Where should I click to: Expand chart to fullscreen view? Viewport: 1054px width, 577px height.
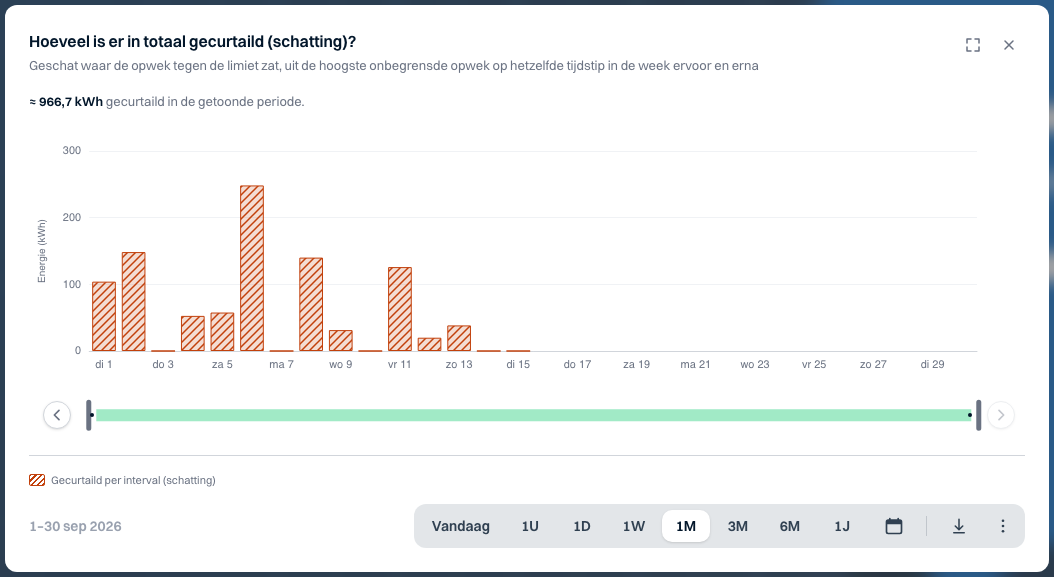point(973,45)
